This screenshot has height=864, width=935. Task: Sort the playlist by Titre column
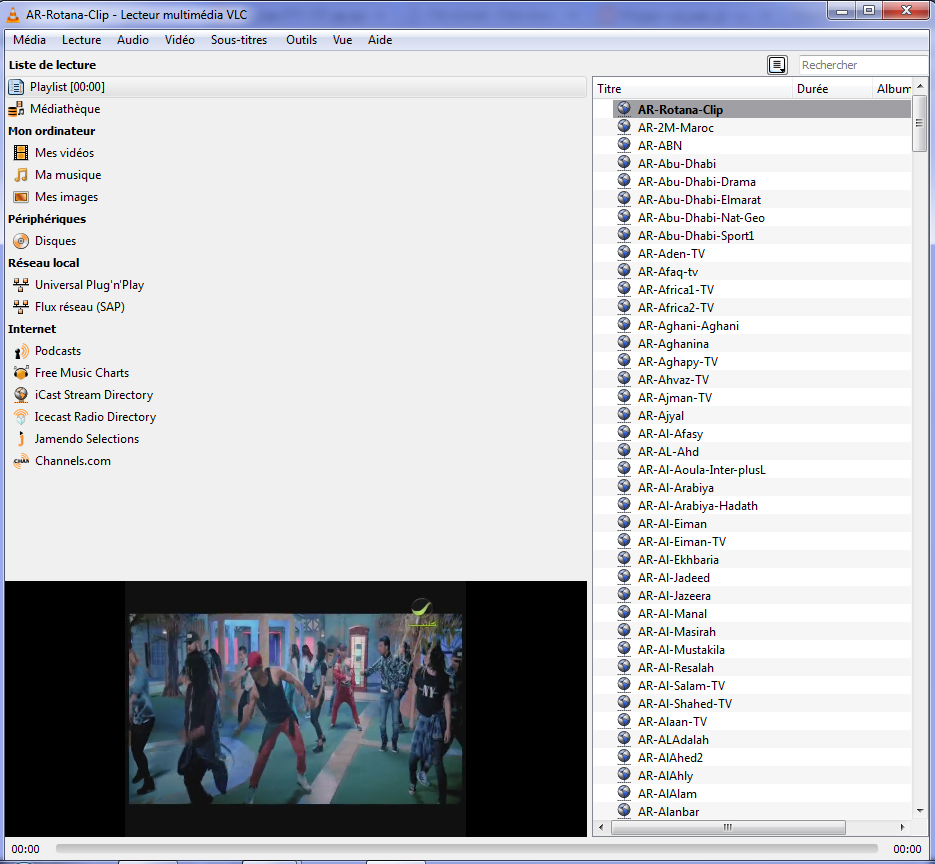coord(692,89)
